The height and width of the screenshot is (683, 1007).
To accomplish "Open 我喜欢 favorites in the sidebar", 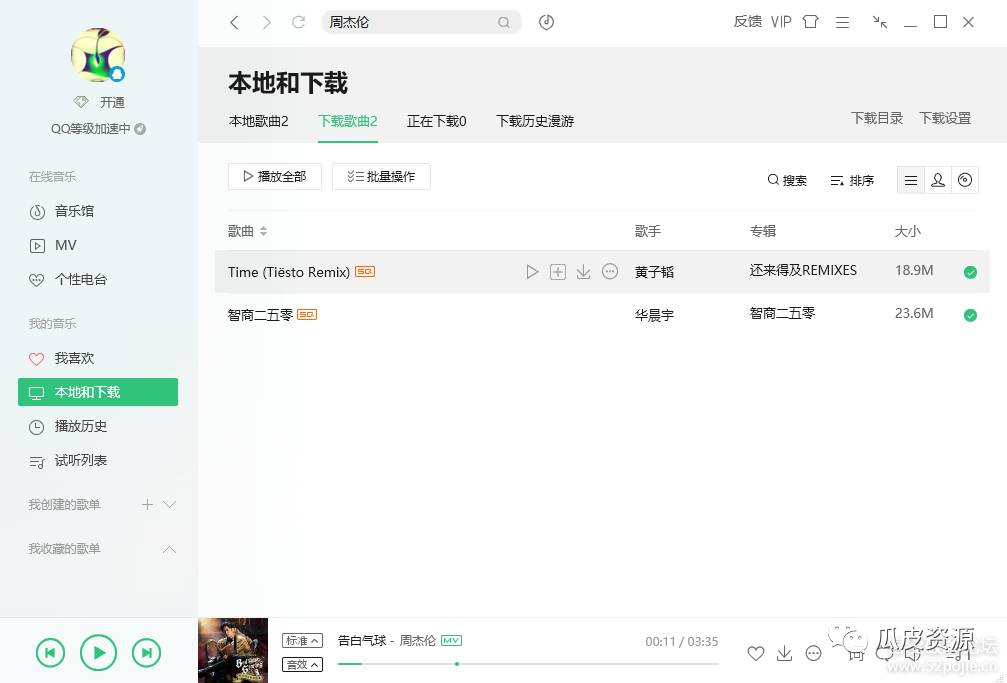I will pos(62,359).
